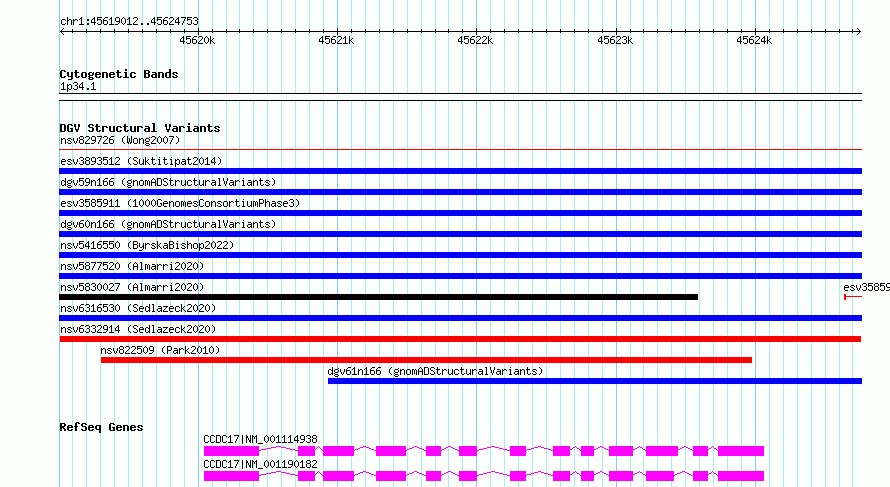
Task: Click first exon of CCDC17 NM_001114938
Action: [x=232, y=451]
